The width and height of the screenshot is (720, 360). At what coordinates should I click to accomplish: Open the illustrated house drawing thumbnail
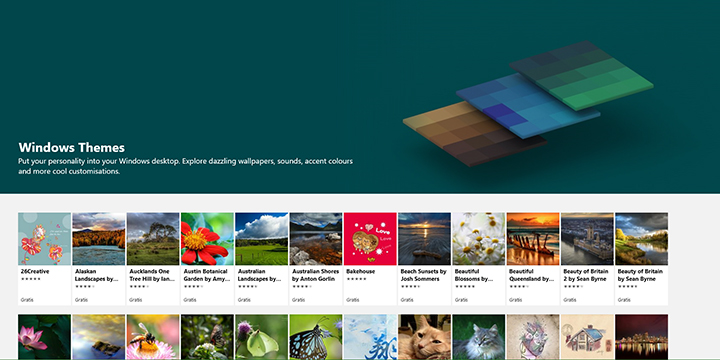pyautogui.click(x=586, y=337)
